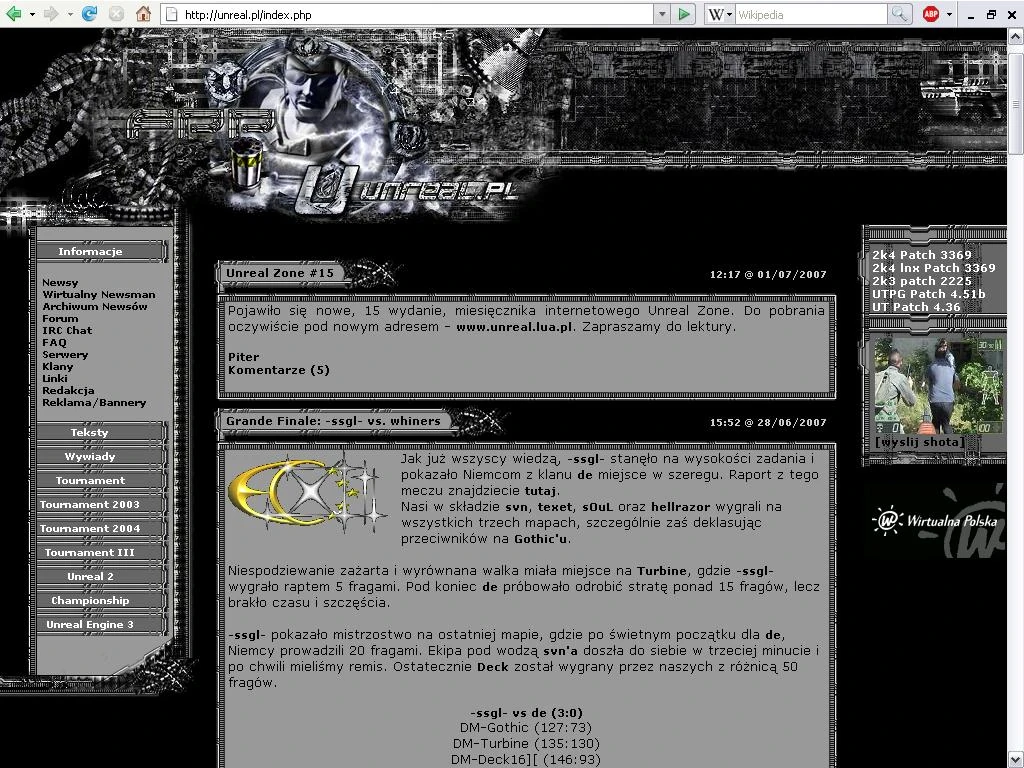Screen dimensions: 1024x768
Task: Open the forward history dropdown arrow
Action: click(70, 14)
